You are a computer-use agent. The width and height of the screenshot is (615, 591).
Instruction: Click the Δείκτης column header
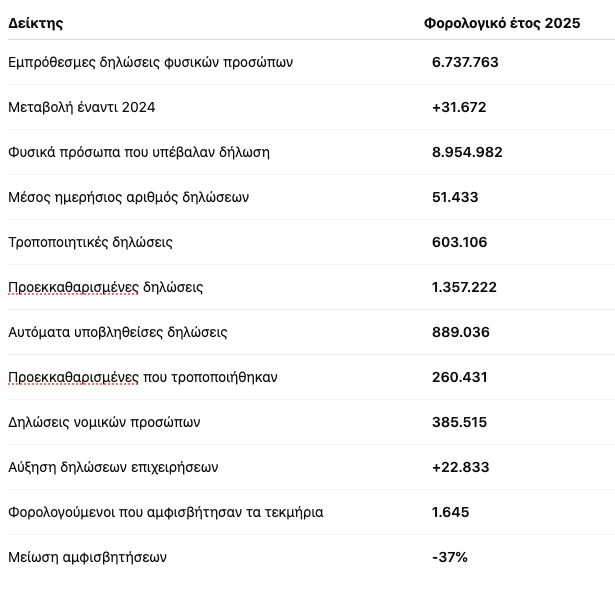point(36,23)
